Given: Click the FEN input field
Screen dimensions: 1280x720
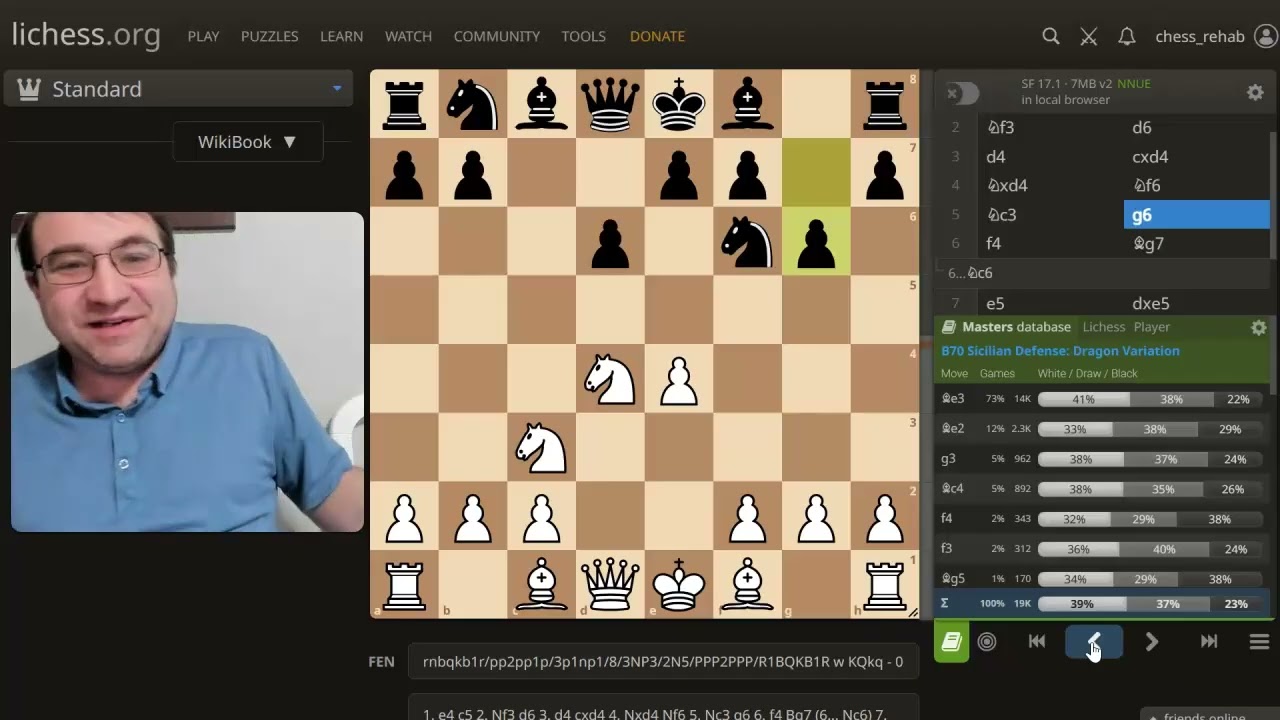Looking at the screenshot, I should (663, 661).
